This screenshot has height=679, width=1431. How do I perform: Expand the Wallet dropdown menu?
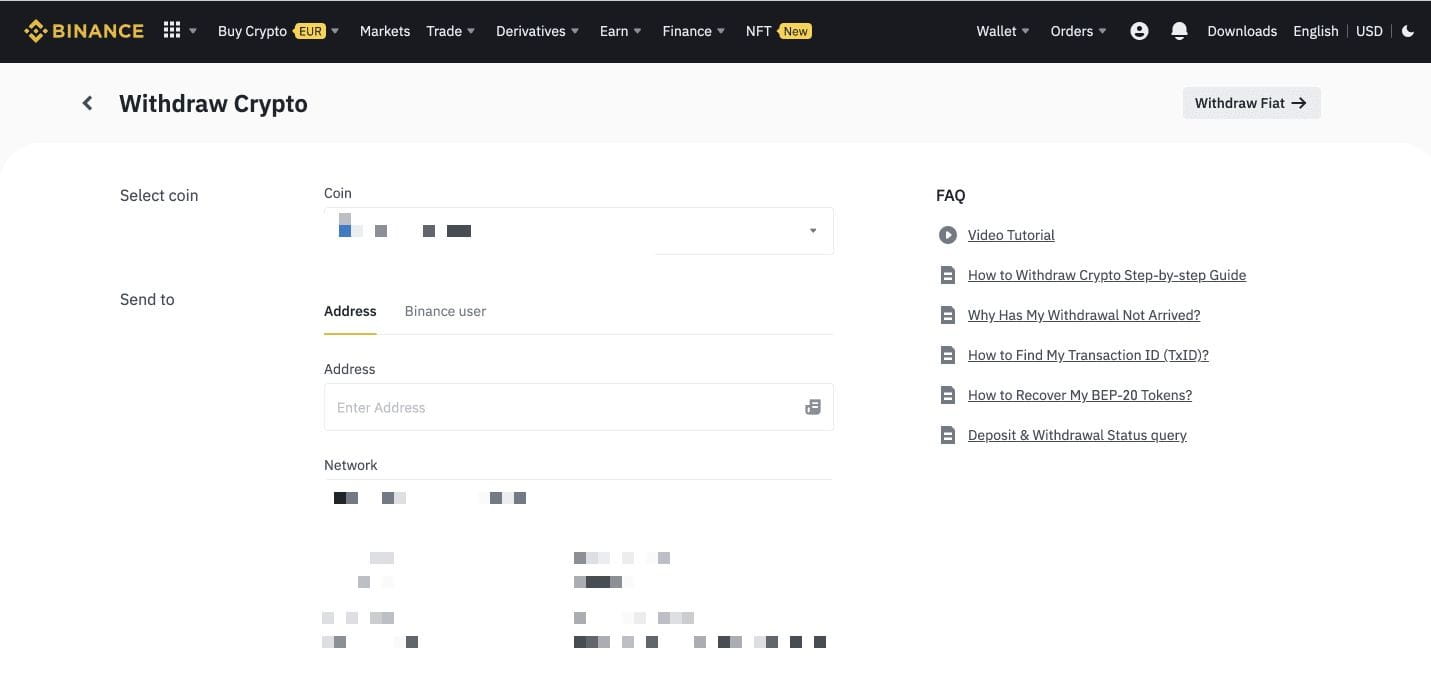coord(1003,31)
